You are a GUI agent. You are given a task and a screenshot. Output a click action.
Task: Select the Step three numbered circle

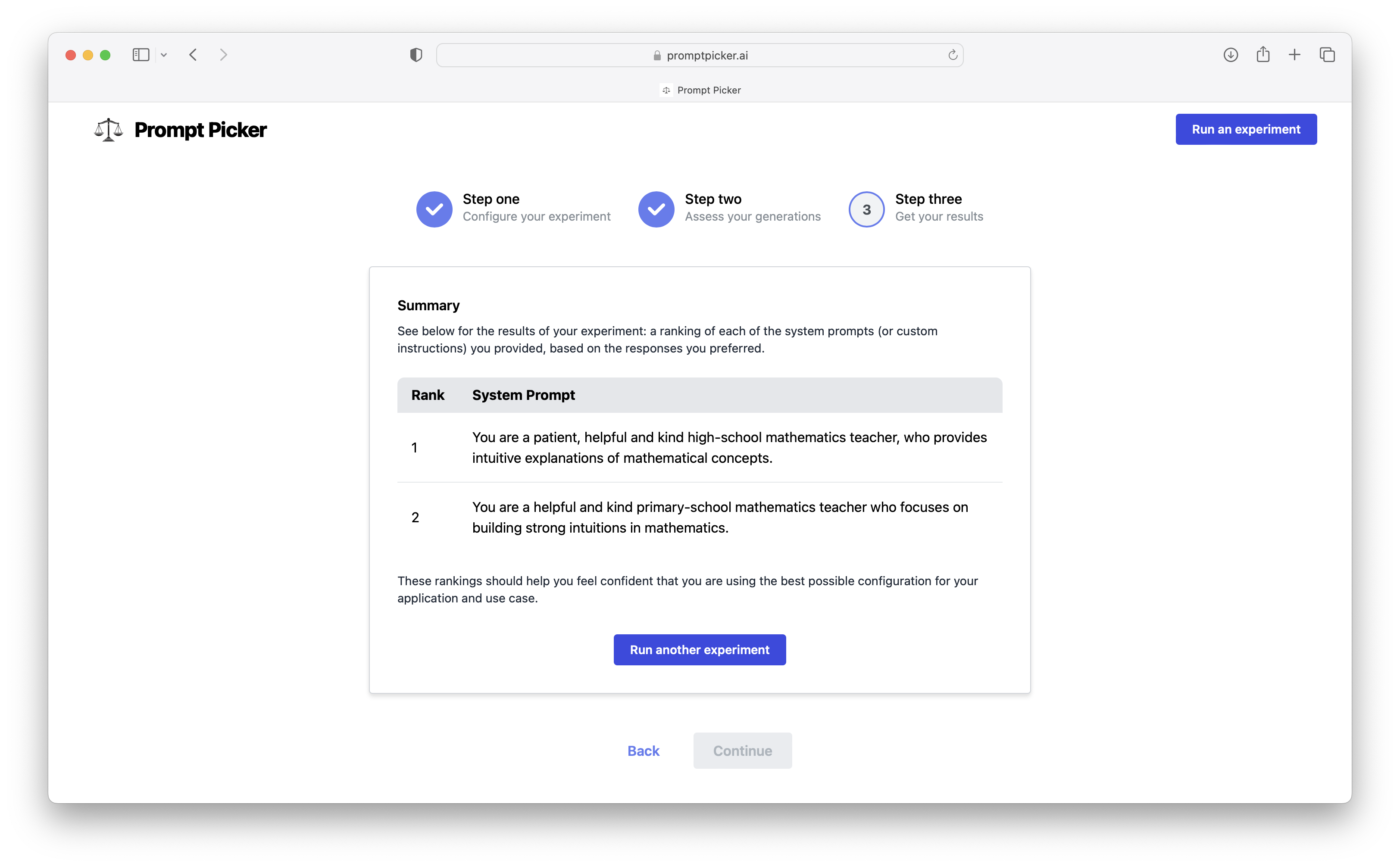point(866,209)
